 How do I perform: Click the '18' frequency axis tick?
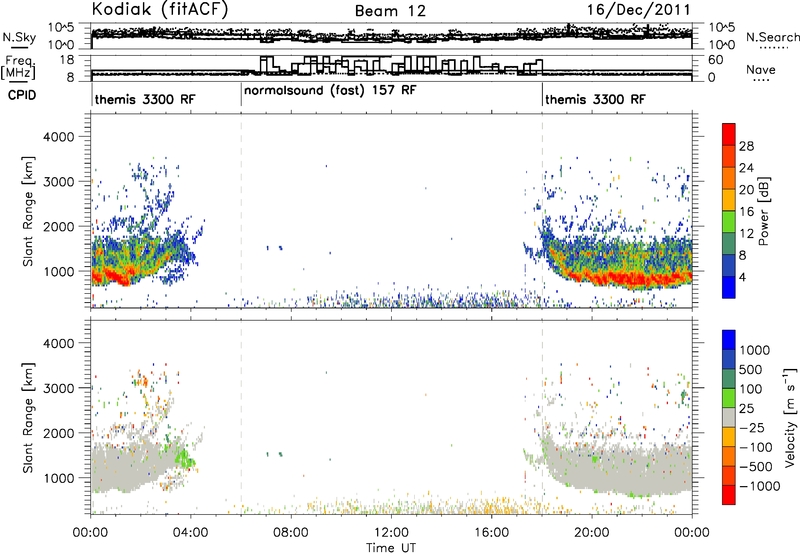tap(67, 60)
